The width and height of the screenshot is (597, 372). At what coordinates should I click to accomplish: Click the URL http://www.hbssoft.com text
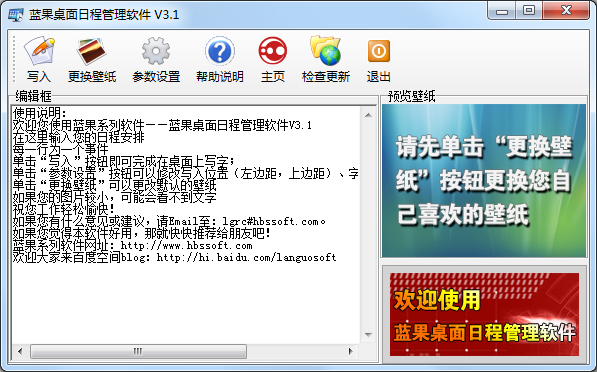[x=187, y=245]
